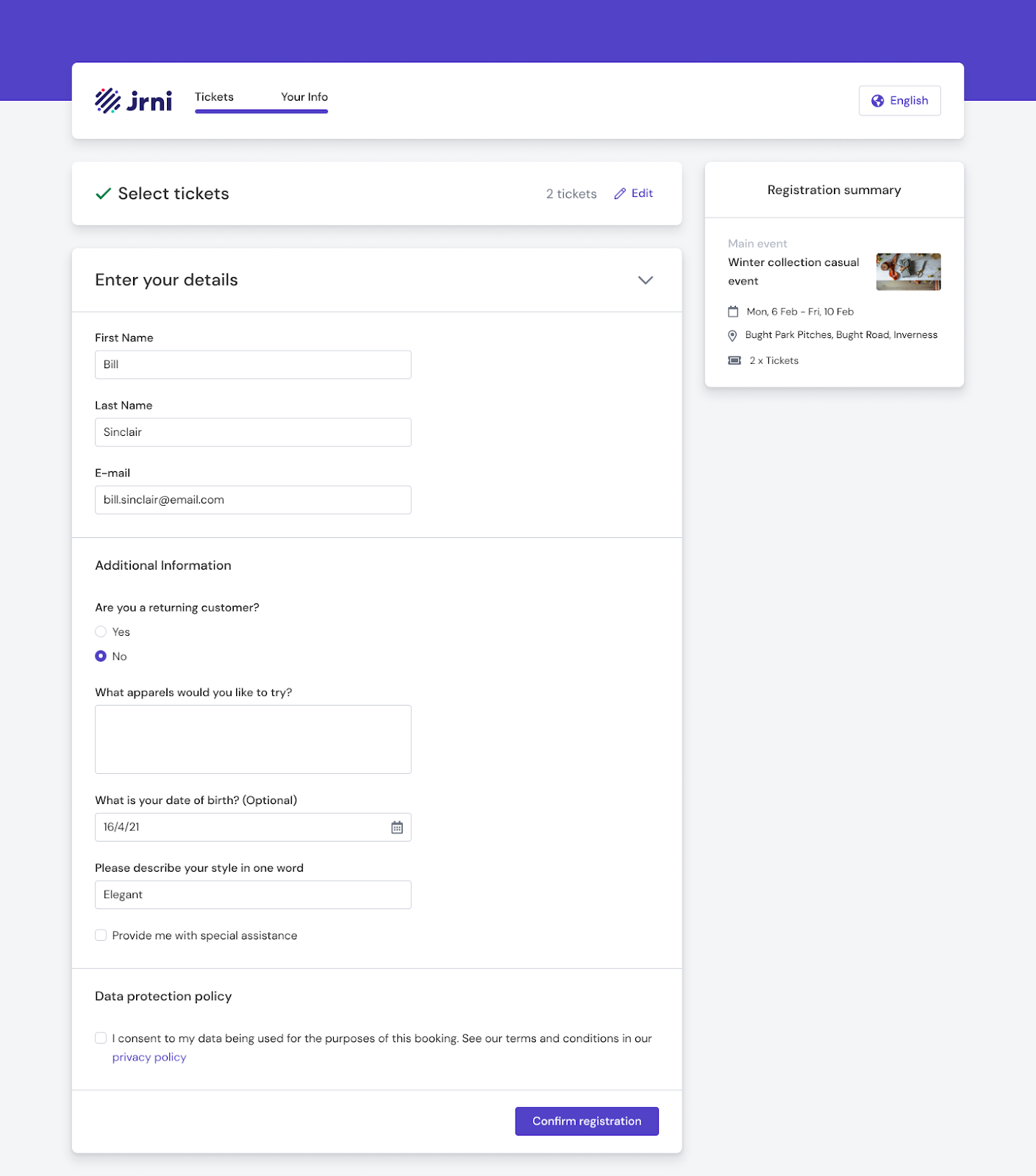Select Yes for returning customer

click(101, 631)
